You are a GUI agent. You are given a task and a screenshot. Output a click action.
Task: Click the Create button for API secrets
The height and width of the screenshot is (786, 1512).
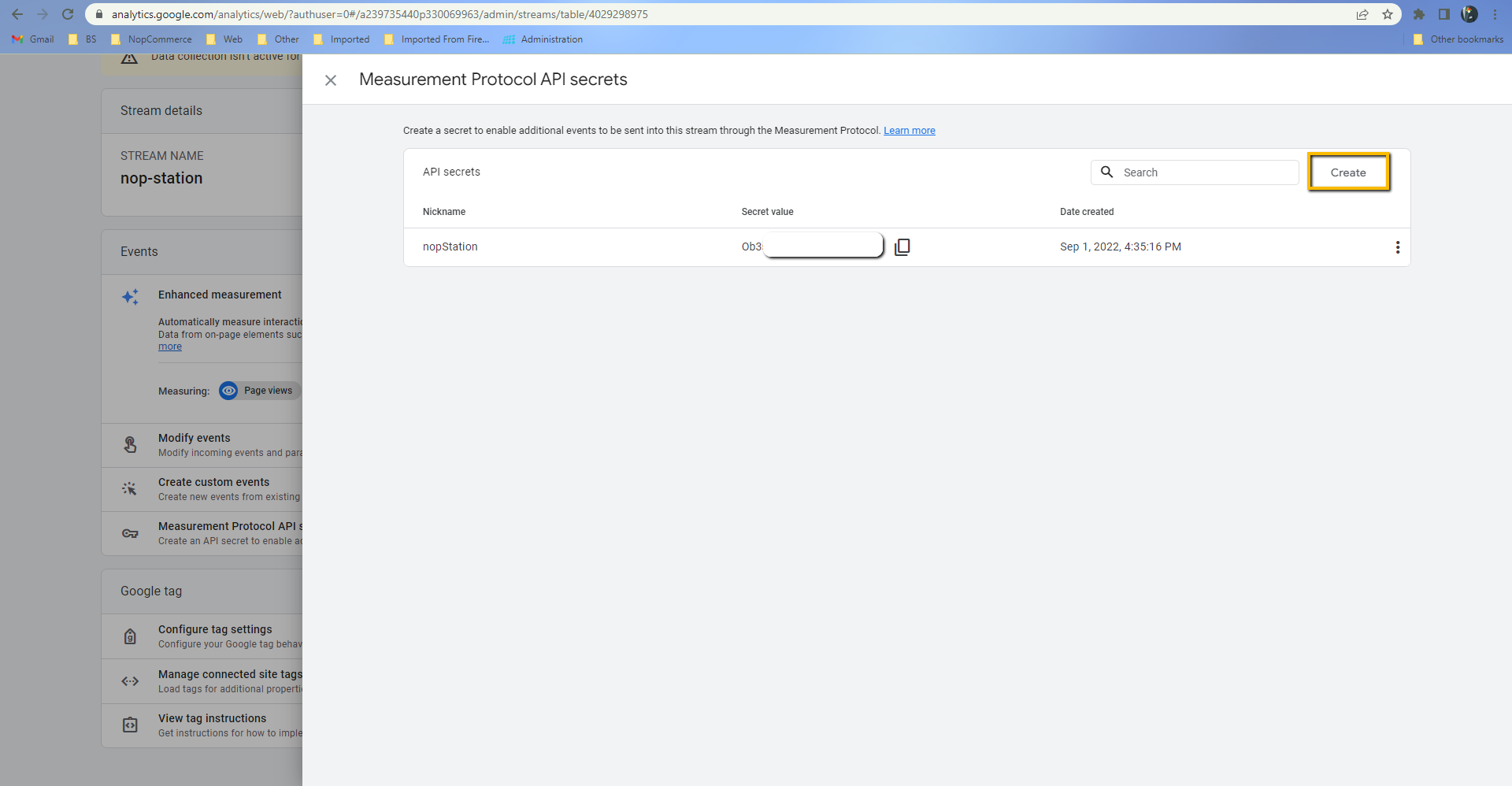1348,172
